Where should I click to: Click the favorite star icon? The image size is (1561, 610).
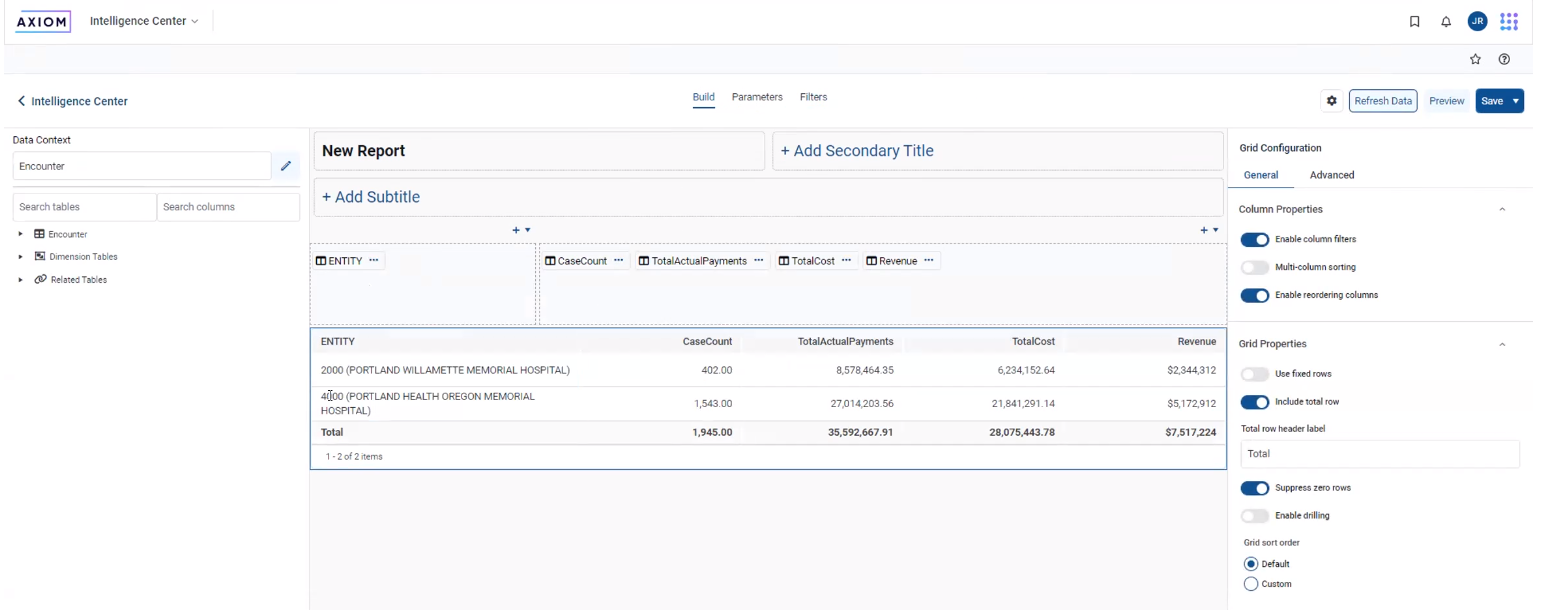point(1475,59)
